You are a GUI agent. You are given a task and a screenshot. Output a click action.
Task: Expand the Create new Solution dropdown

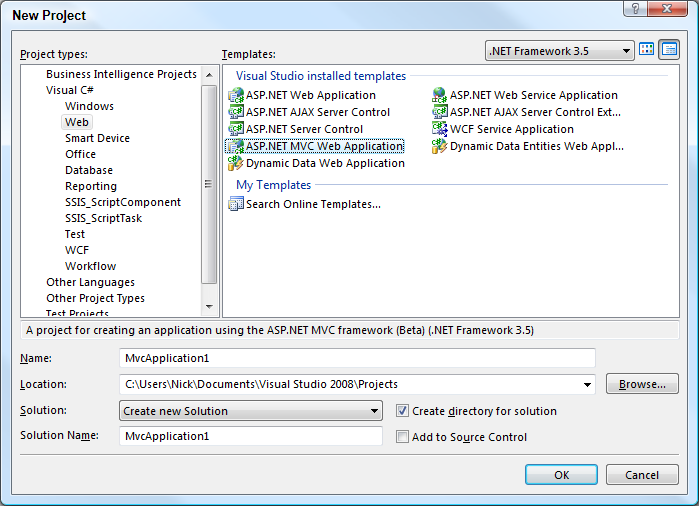coord(374,411)
